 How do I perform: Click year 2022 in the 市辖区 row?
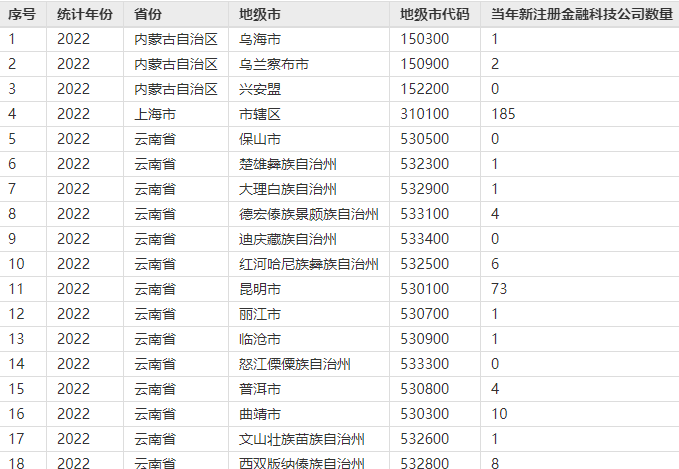tap(74, 114)
